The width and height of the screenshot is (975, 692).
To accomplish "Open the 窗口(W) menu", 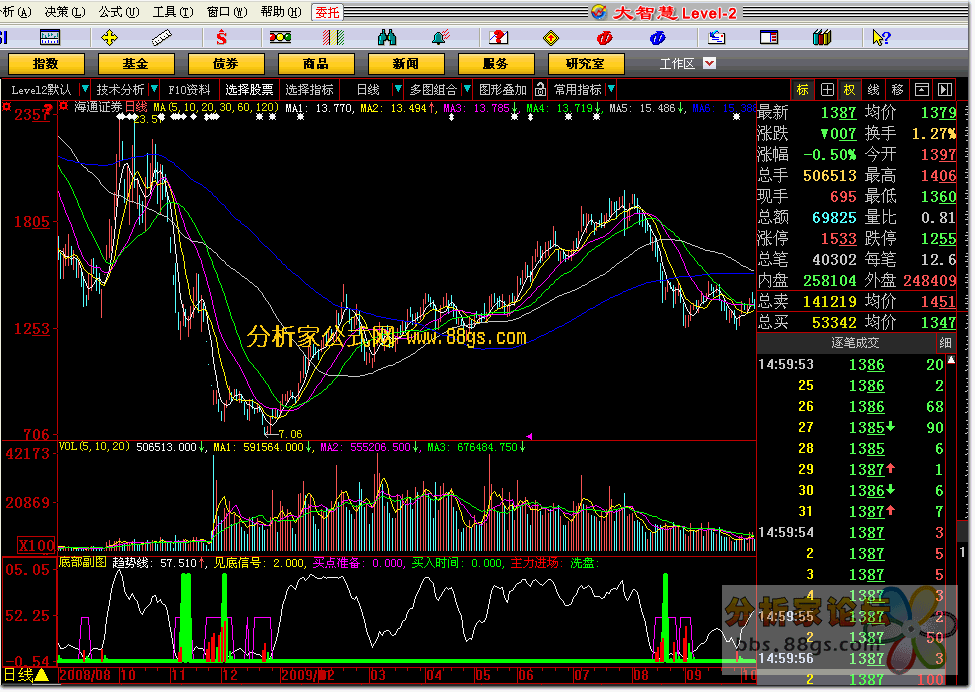I will pyautogui.click(x=227, y=12).
